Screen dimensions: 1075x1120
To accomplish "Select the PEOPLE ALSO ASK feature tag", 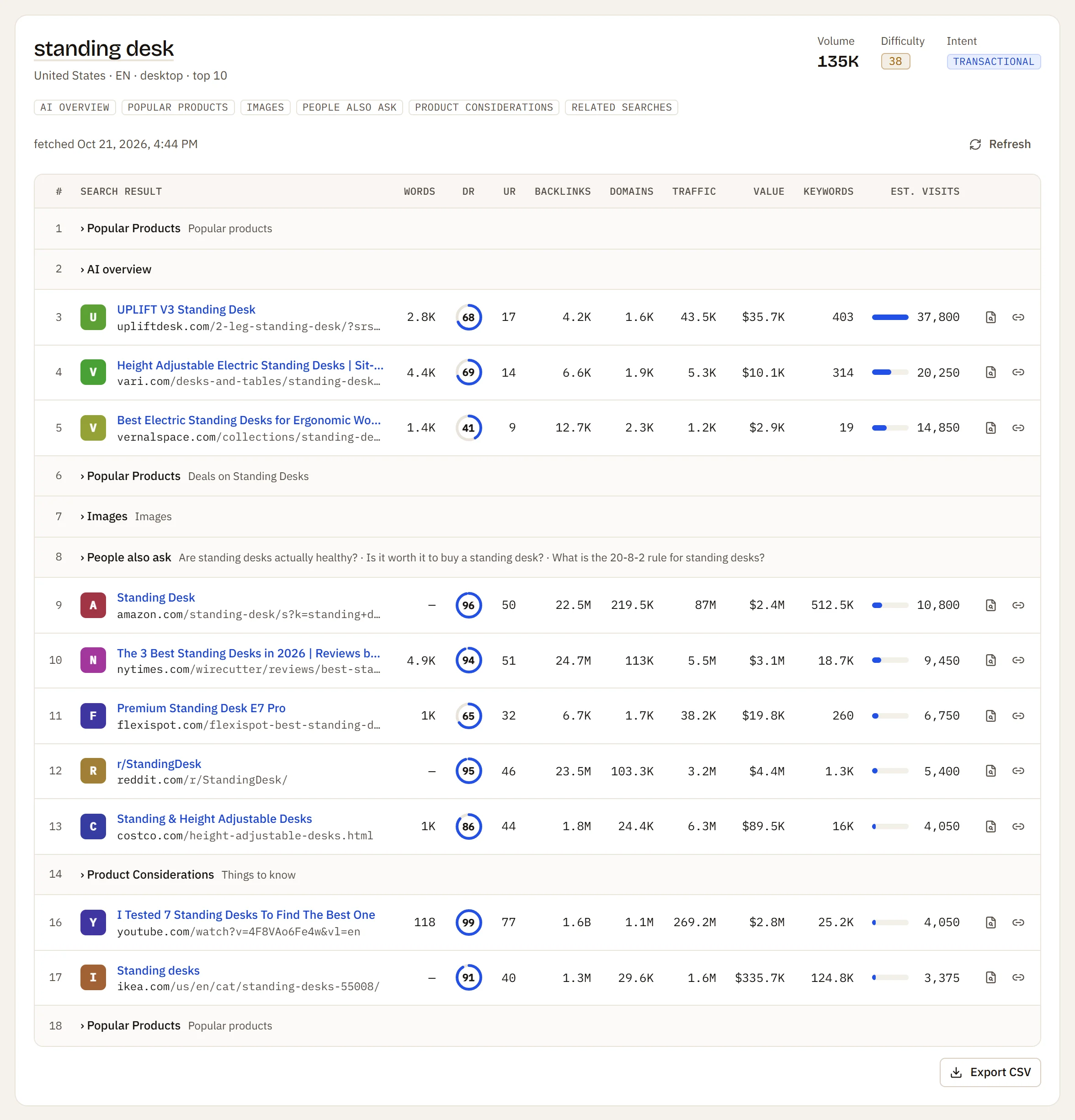I will pos(350,107).
